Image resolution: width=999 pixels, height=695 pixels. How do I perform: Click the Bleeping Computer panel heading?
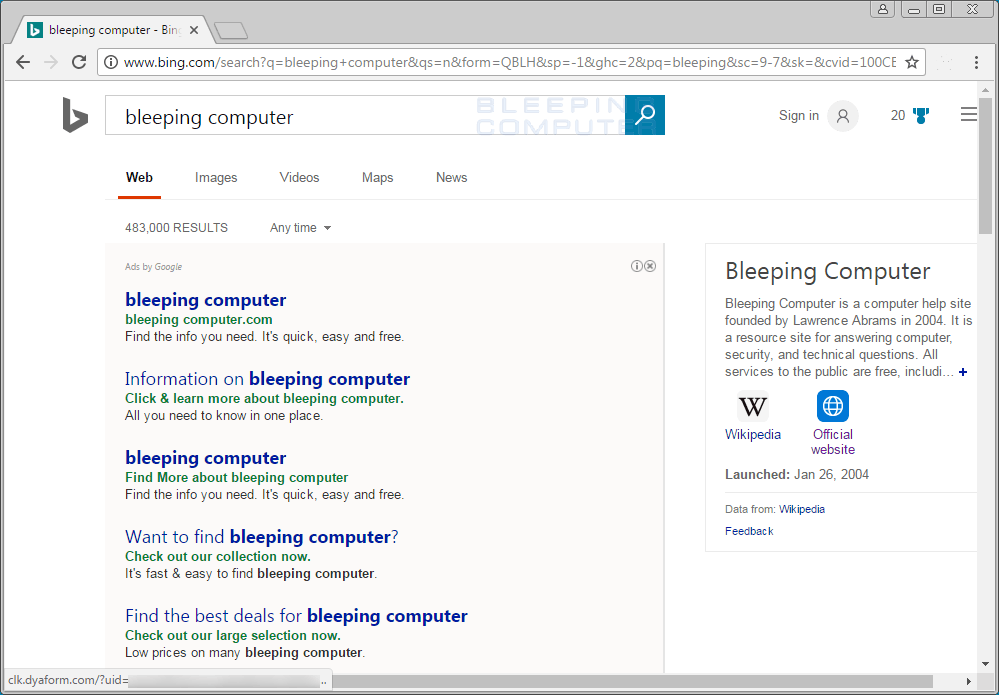pos(828,271)
